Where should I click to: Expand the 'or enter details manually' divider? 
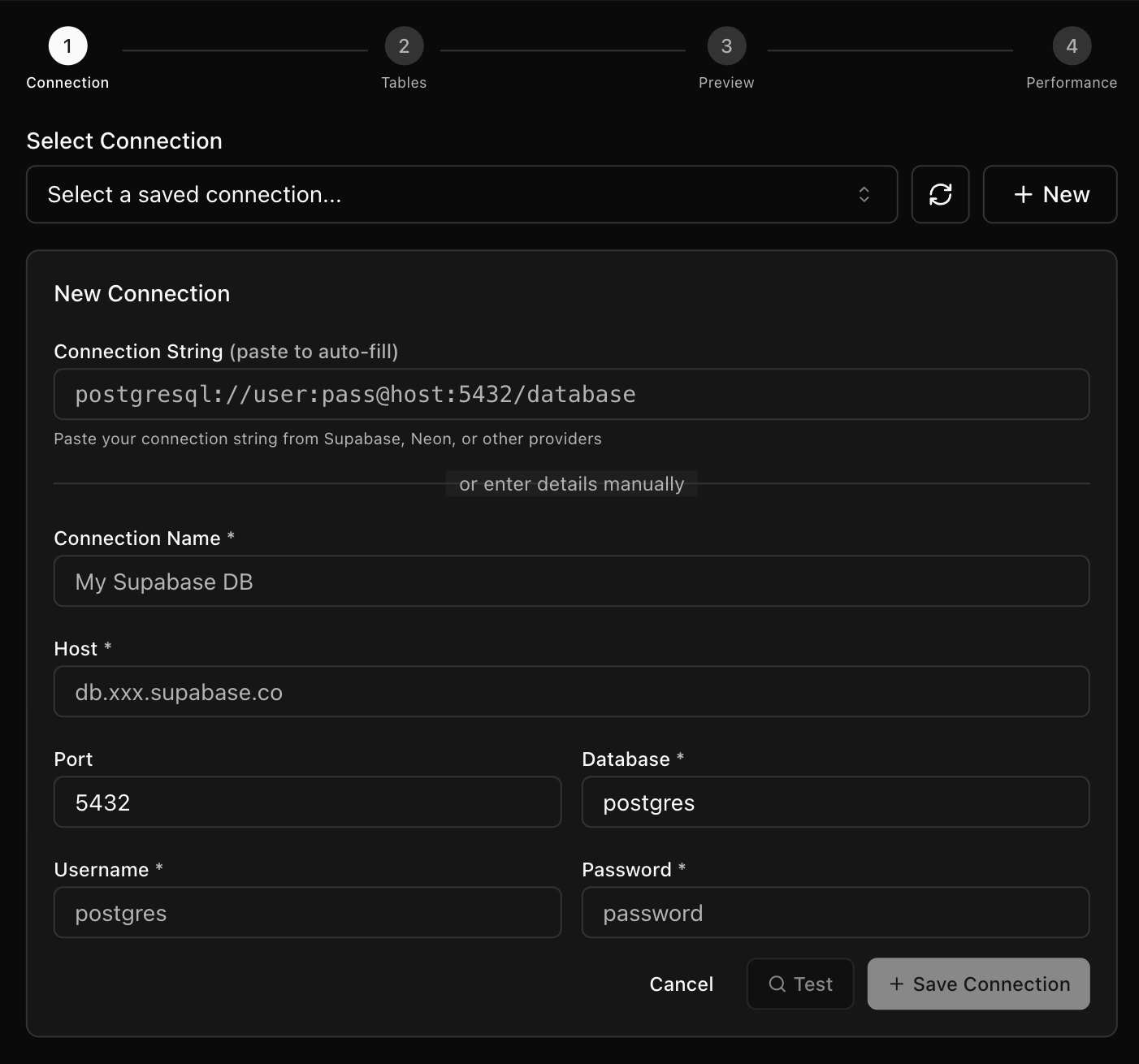click(571, 483)
